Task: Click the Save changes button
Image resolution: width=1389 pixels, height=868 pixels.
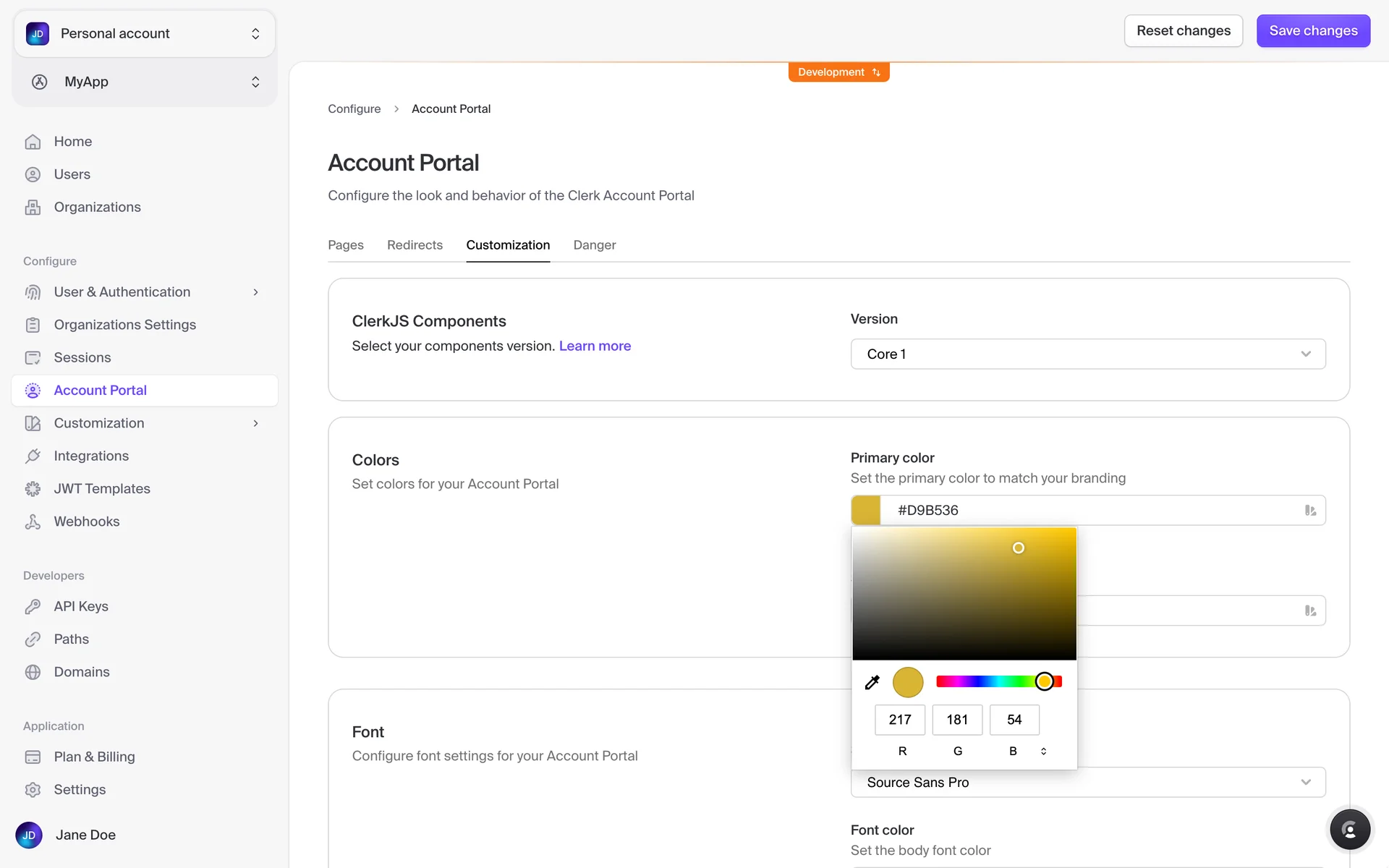Action: [1312, 31]
